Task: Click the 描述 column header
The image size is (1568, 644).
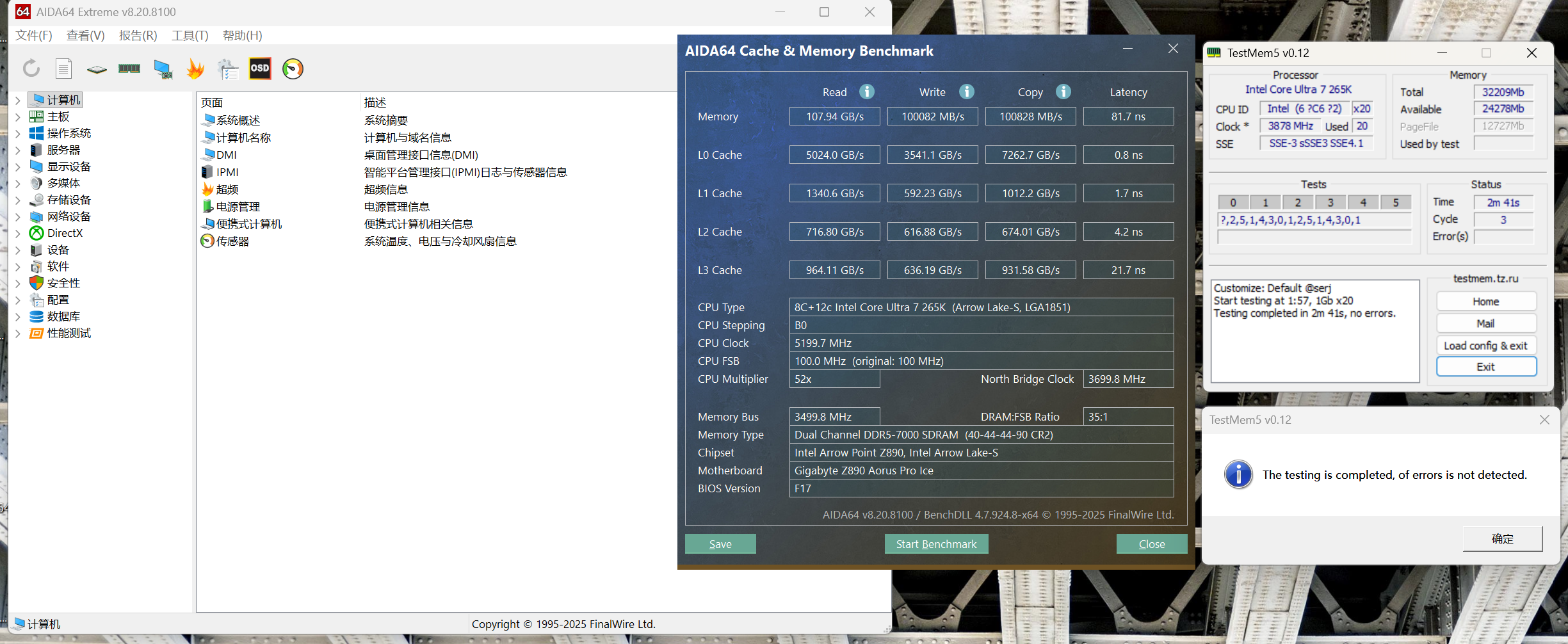Action: [375, 102]
